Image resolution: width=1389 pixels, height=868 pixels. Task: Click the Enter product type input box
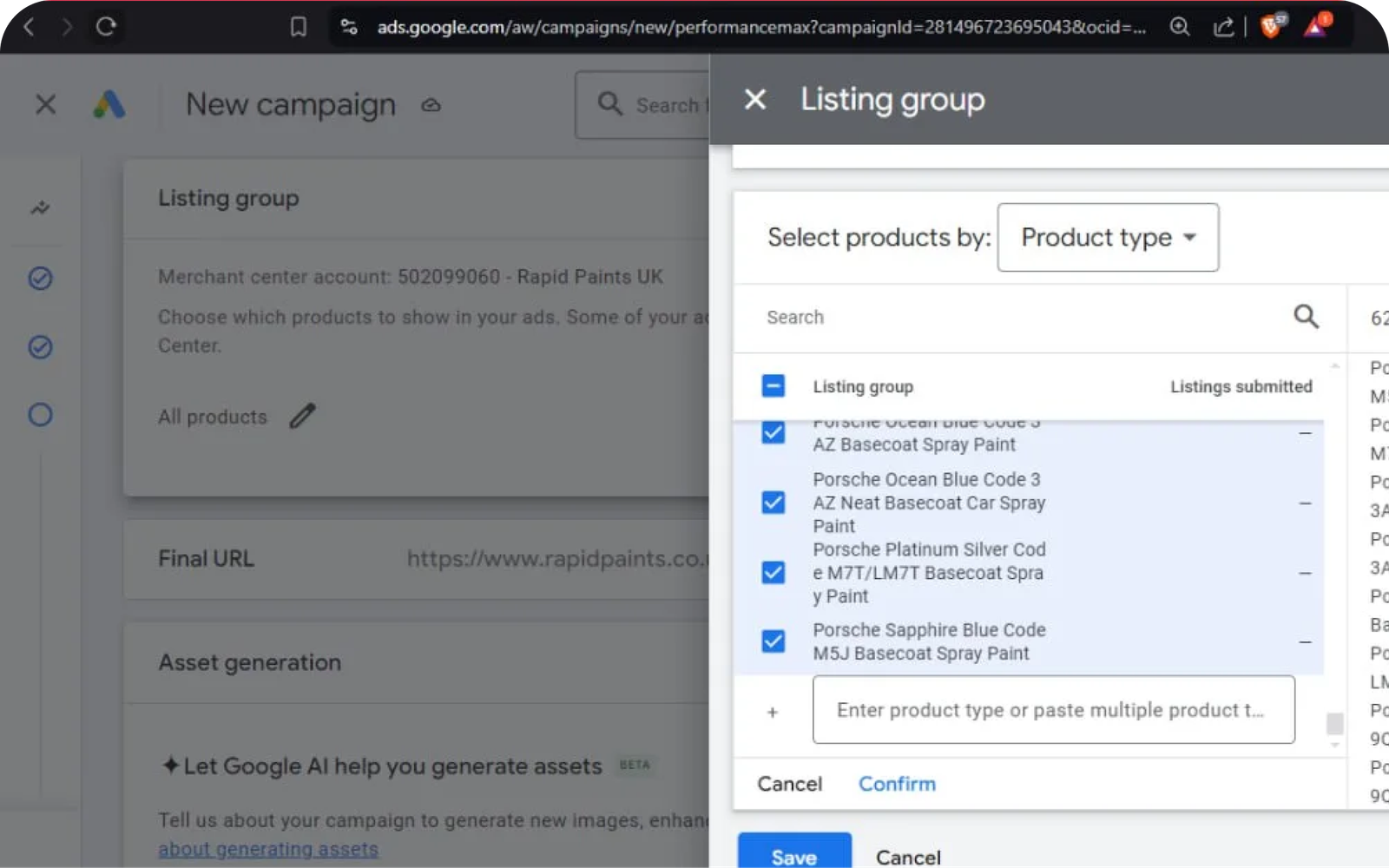1053,710
